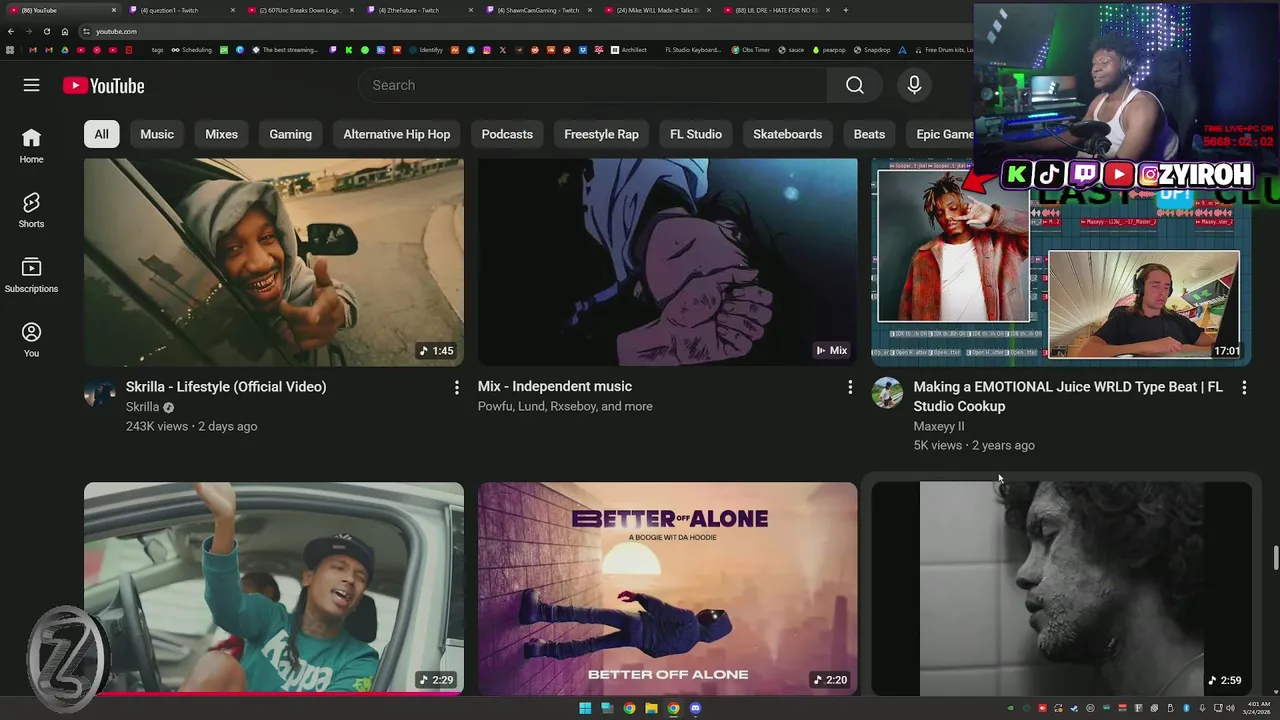Select the FL Studio chip
This screenshot has width=1280, height=720.
(696, 134)
